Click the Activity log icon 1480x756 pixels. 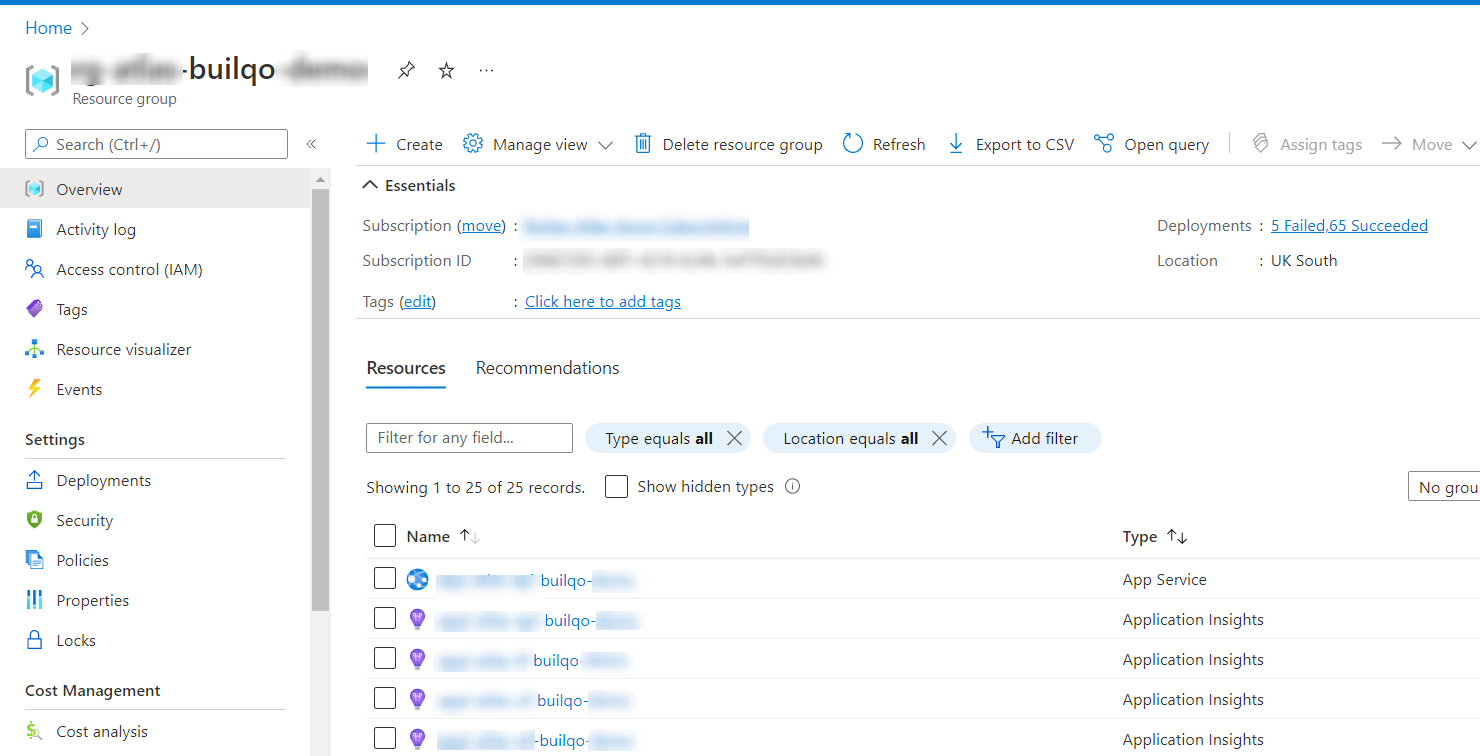[x=35, y=229]
